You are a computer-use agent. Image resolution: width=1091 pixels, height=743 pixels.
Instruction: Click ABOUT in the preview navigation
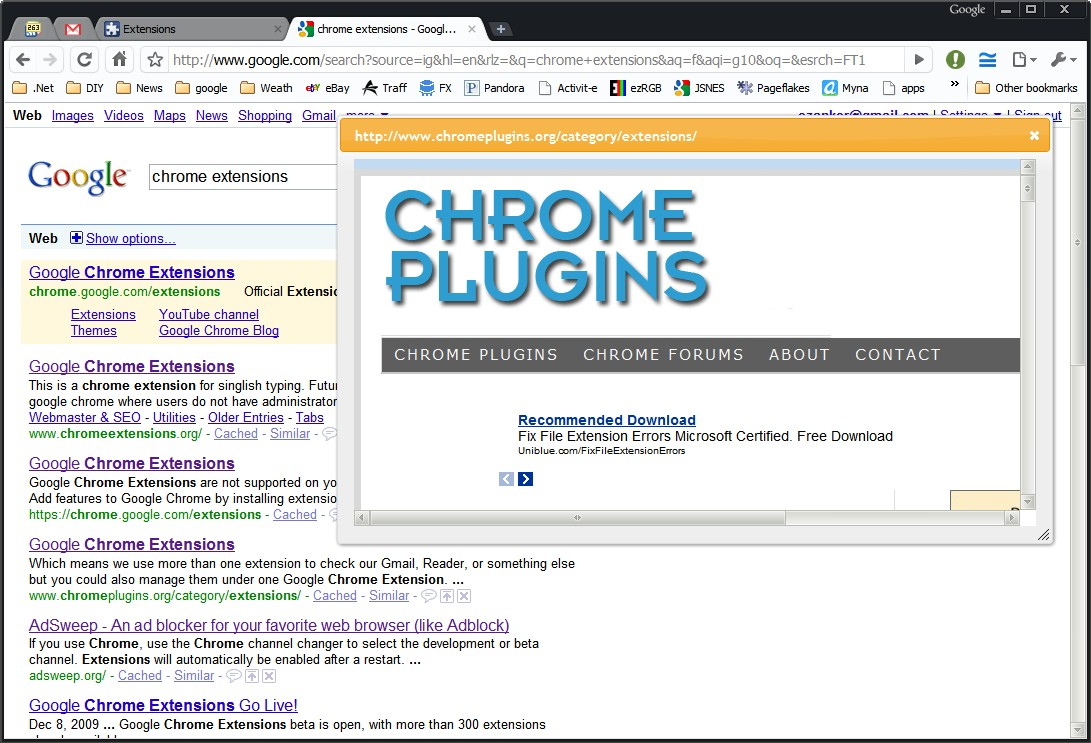click(799, 355)
